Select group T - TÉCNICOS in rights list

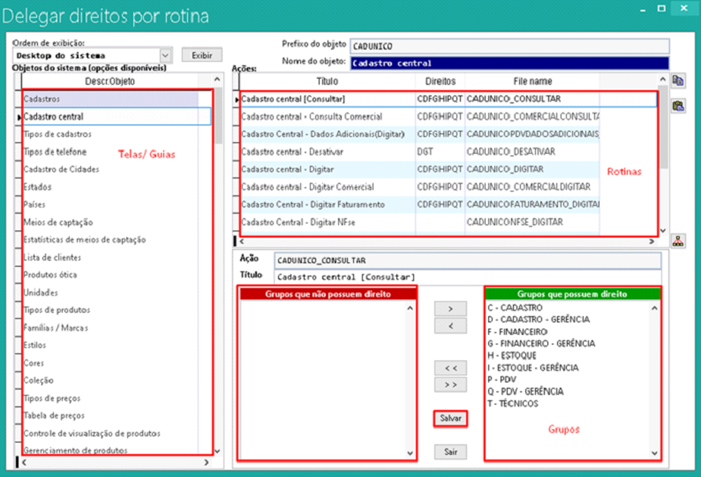point(515,403)
